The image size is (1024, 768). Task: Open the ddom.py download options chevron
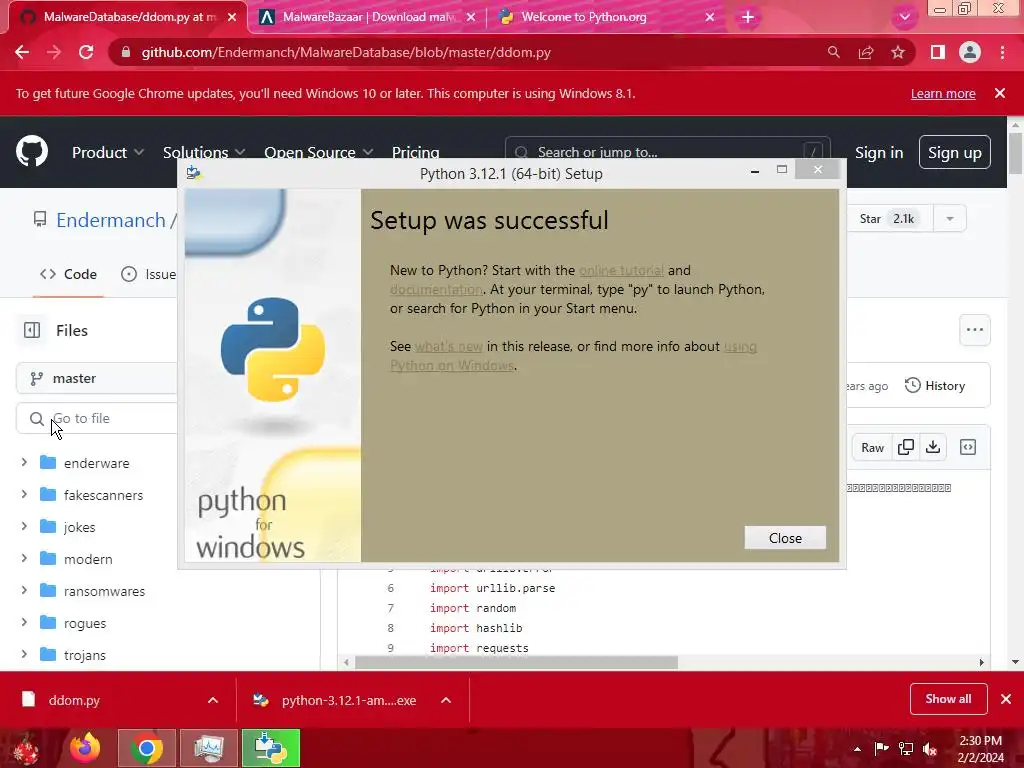point(213,700)
